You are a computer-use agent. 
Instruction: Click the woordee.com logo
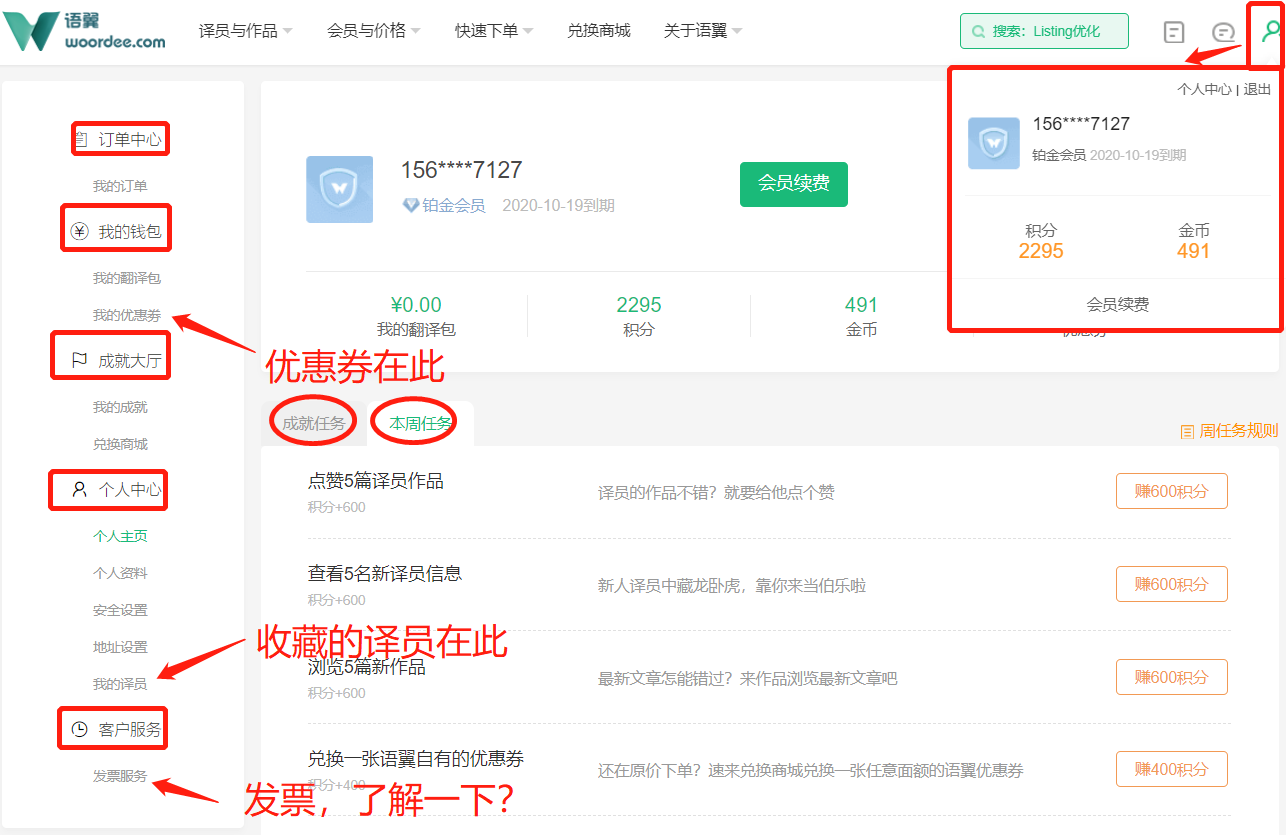84,31
